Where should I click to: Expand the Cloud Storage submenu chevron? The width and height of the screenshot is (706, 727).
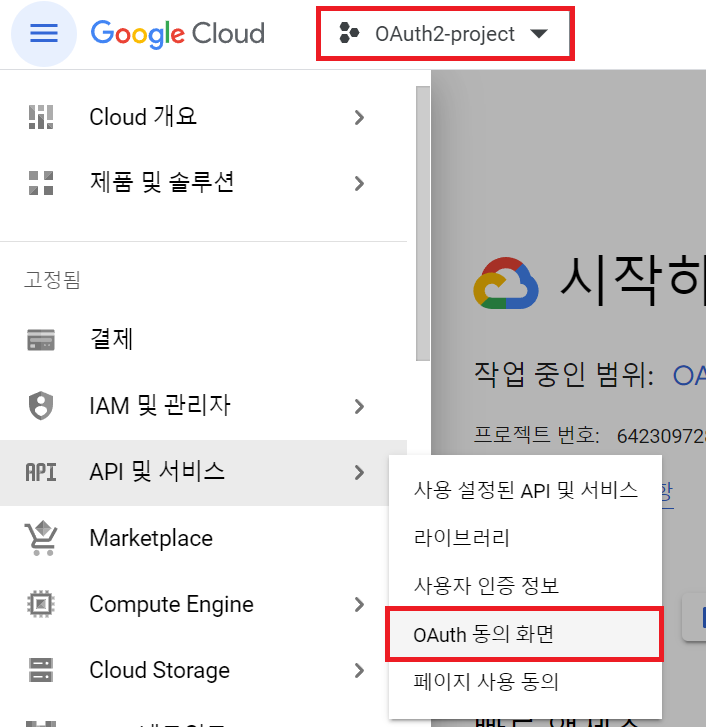click(359, 670)
